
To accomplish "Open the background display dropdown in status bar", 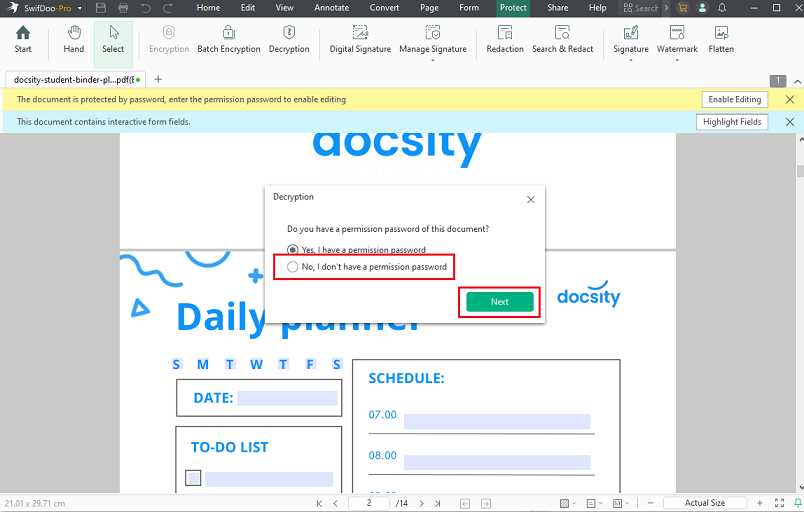I will coord(568,503).
